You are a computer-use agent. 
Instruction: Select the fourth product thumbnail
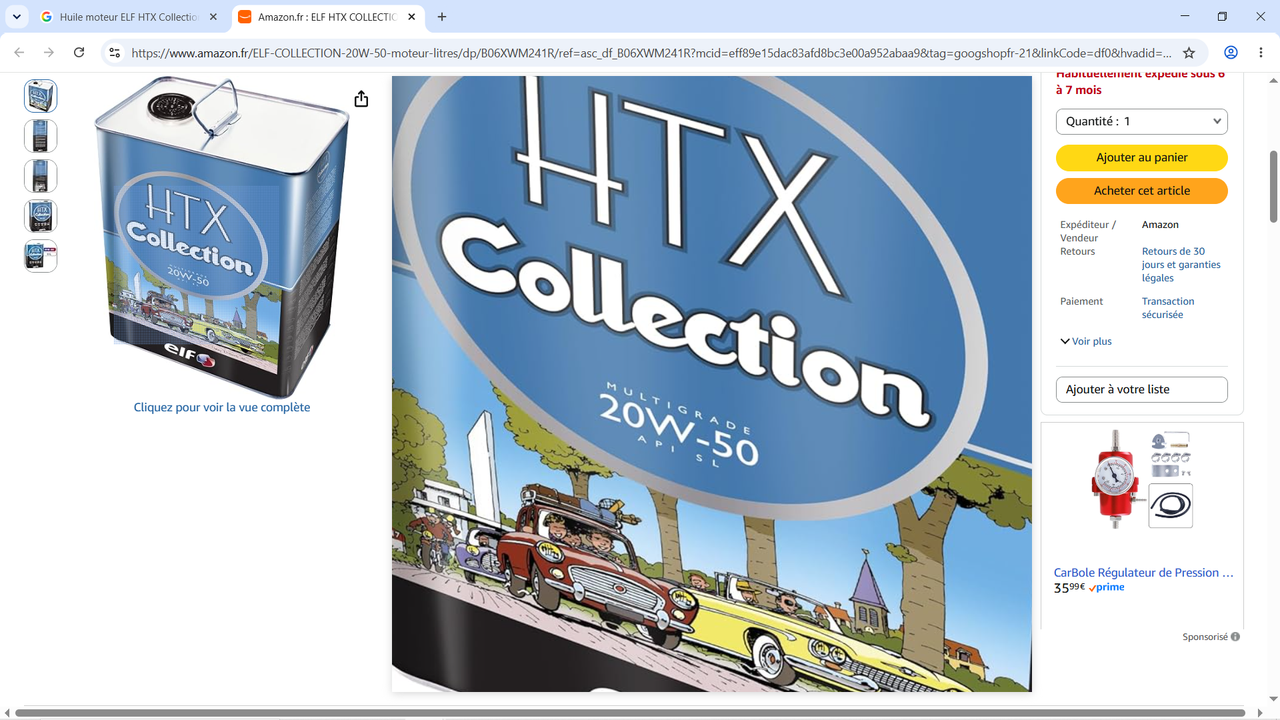pos(41,216)
